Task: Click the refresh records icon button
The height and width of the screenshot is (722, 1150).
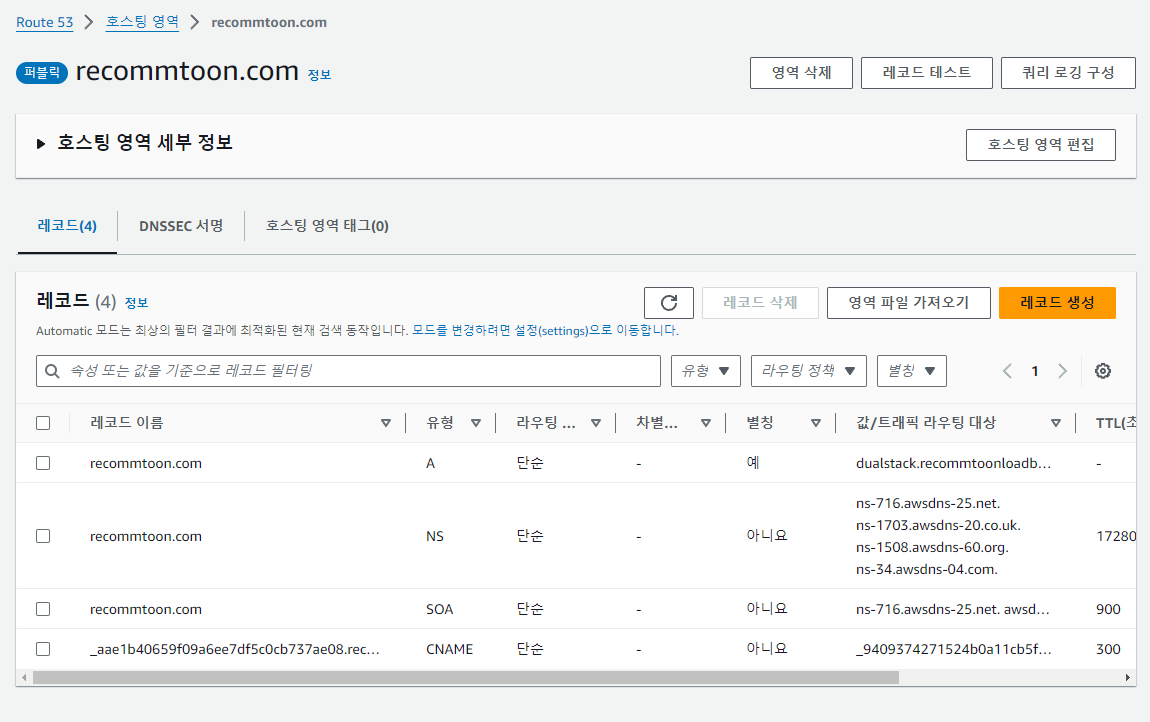Action: pyautogui.click(x=668, y=303)
